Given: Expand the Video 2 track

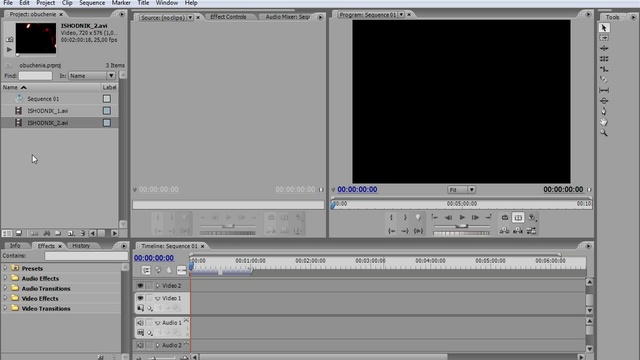Looking at the screenshot, I should point(158,286).
